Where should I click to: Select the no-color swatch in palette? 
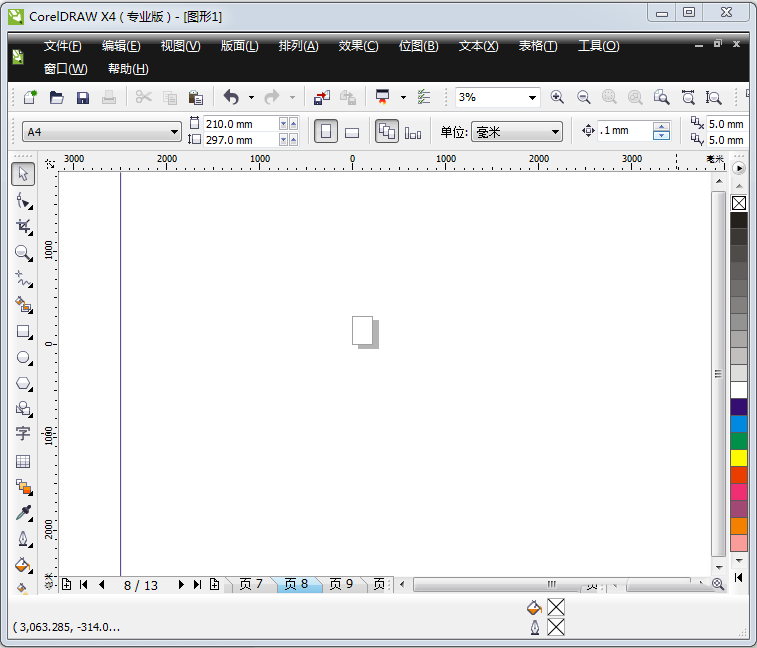tap(739, 203)
